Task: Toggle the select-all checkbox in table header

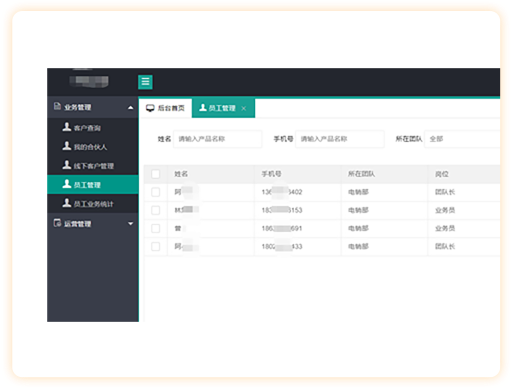Action: [156, 174]
